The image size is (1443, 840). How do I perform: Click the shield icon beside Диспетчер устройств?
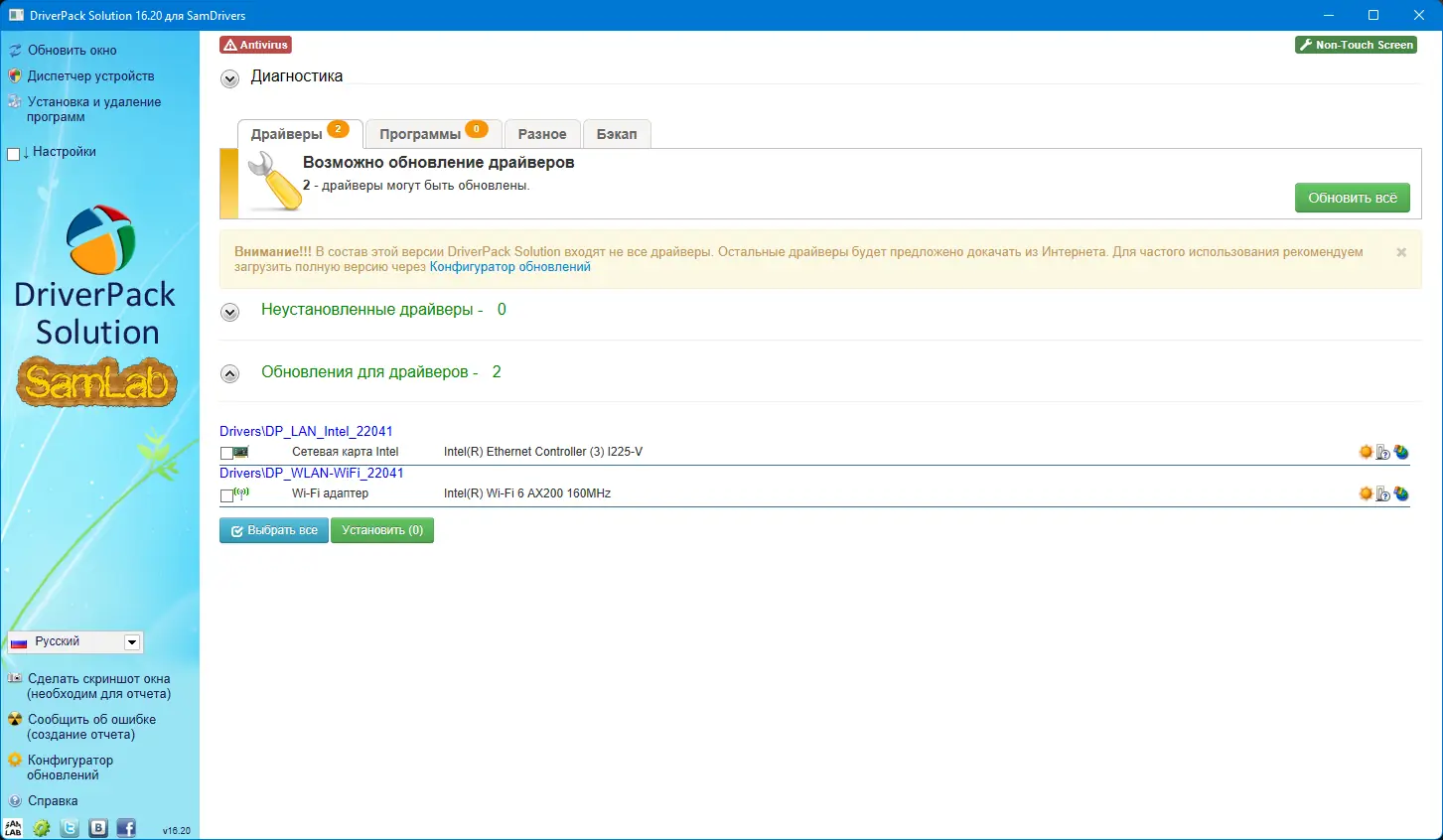click(15, 76)
